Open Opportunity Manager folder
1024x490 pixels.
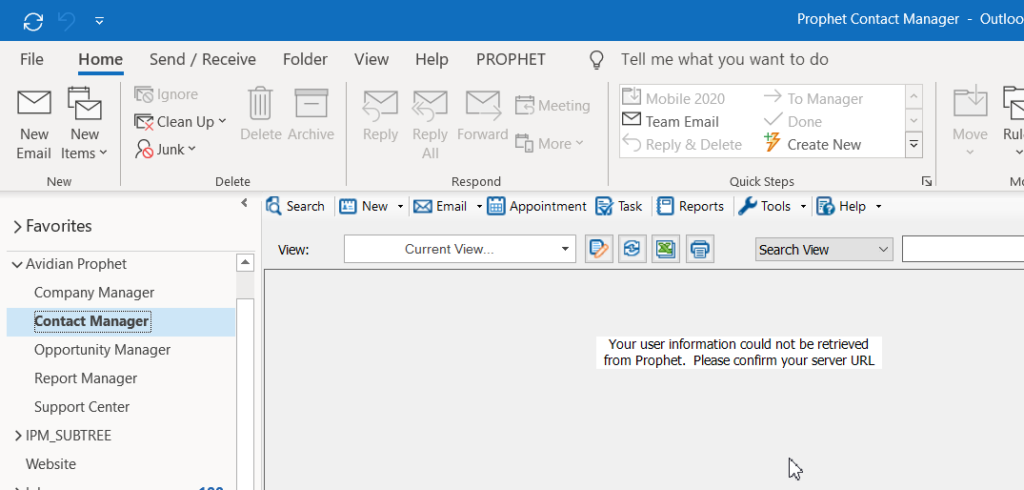102,350
